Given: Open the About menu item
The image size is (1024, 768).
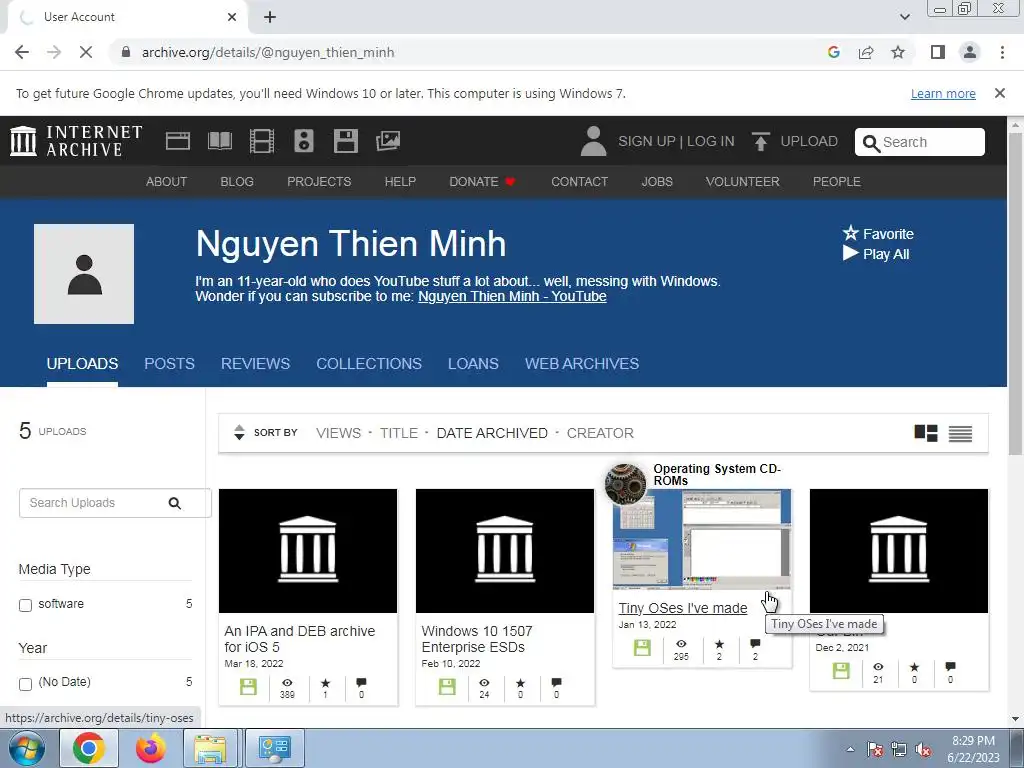Looking at the screenshot, I should [167, 182].
